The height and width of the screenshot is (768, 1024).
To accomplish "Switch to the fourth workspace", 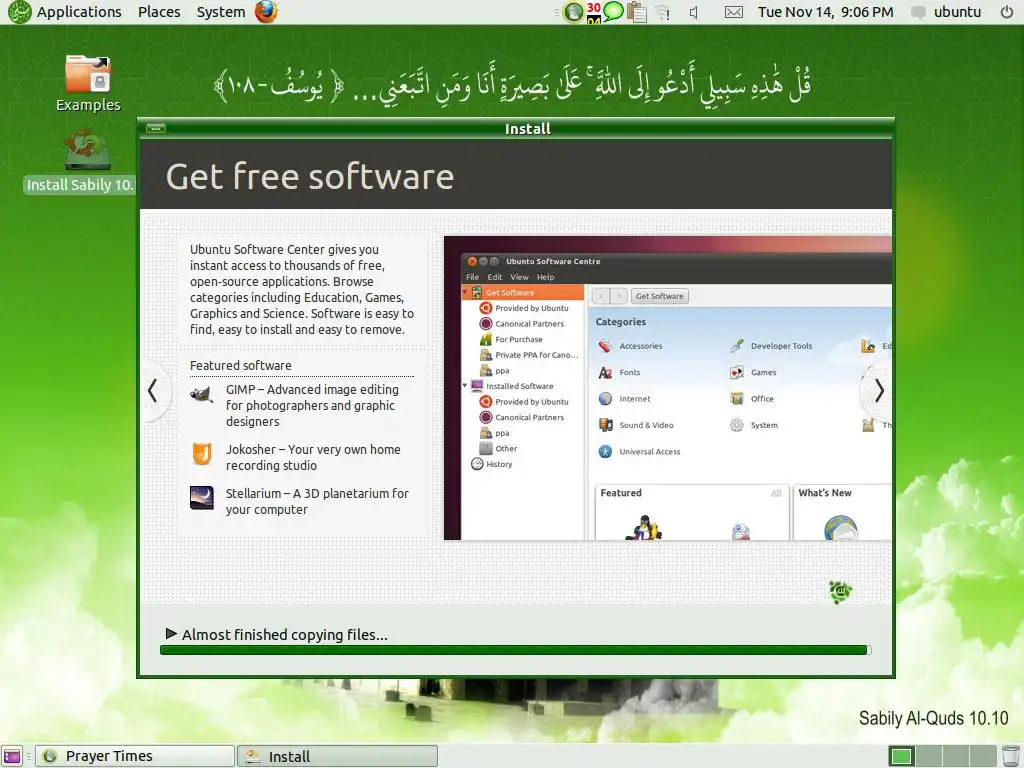I will 984,756.
